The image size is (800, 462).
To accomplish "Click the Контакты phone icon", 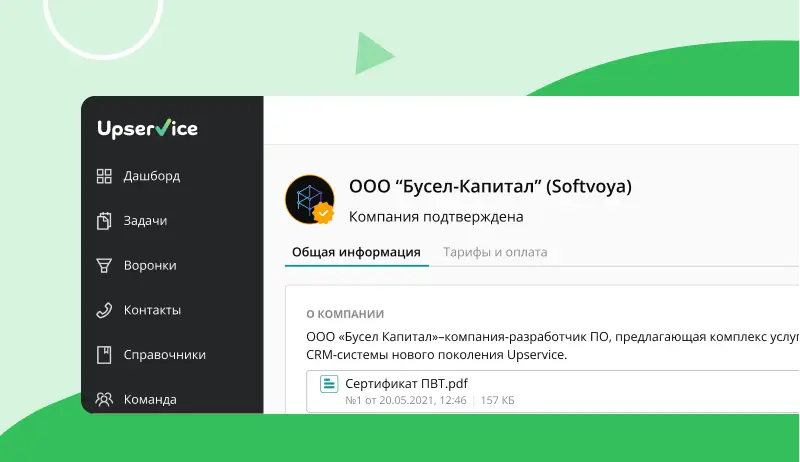I will [x=104, y=310].
